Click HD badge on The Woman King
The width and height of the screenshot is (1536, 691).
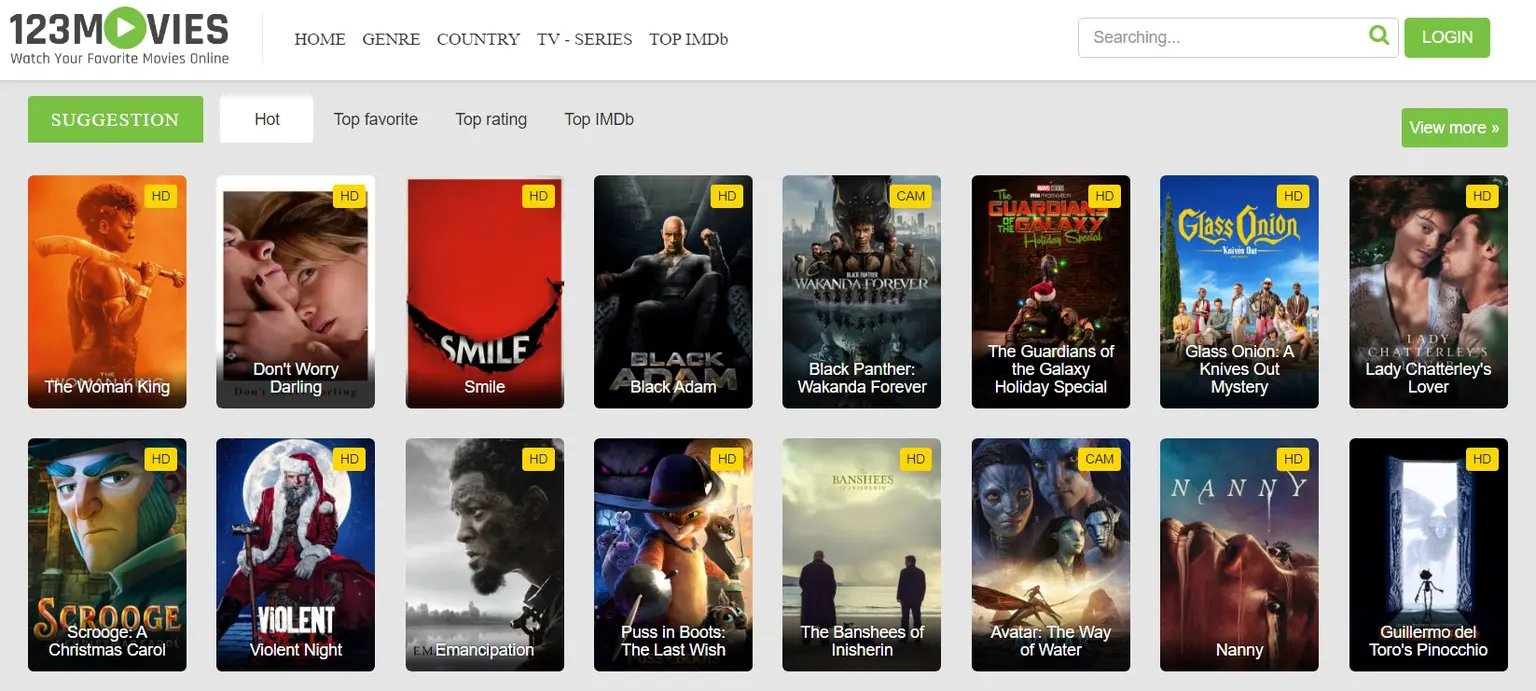pos(161,196)
